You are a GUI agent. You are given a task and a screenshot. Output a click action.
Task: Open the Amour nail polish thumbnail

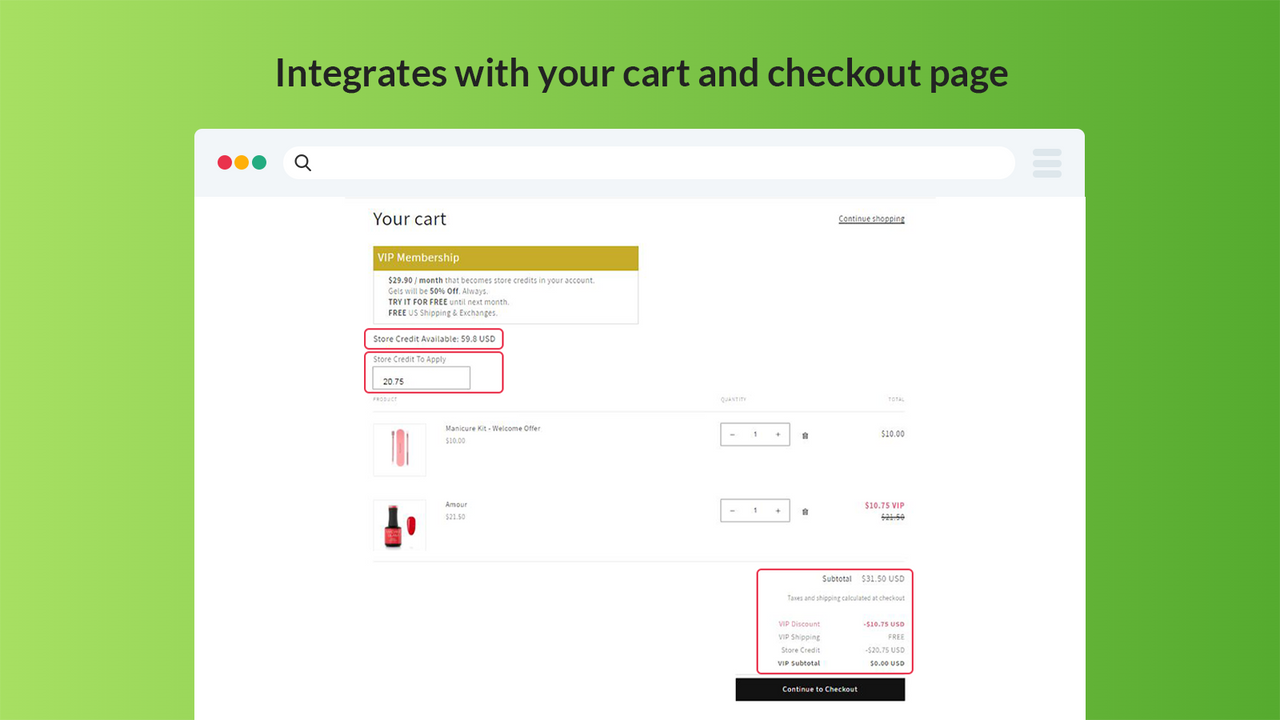coord(400,525)
